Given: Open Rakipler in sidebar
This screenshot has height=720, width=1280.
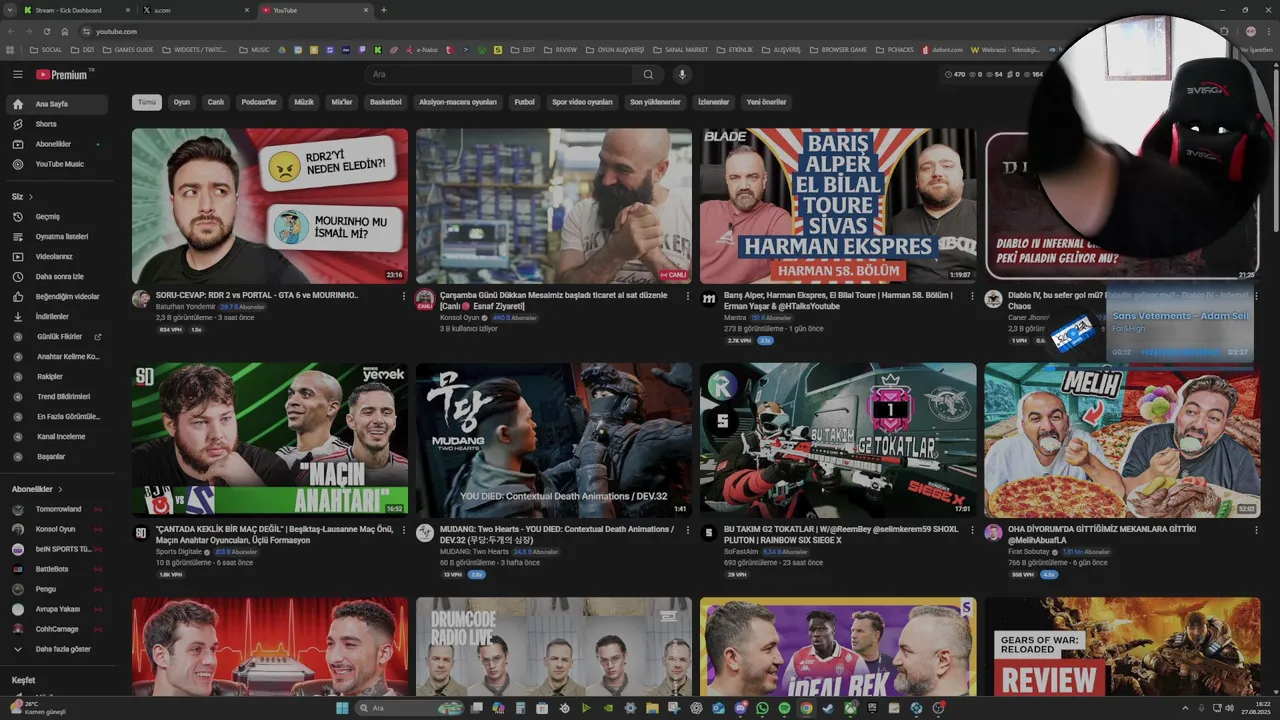Looking at the screenshot, I should point(57,376).
